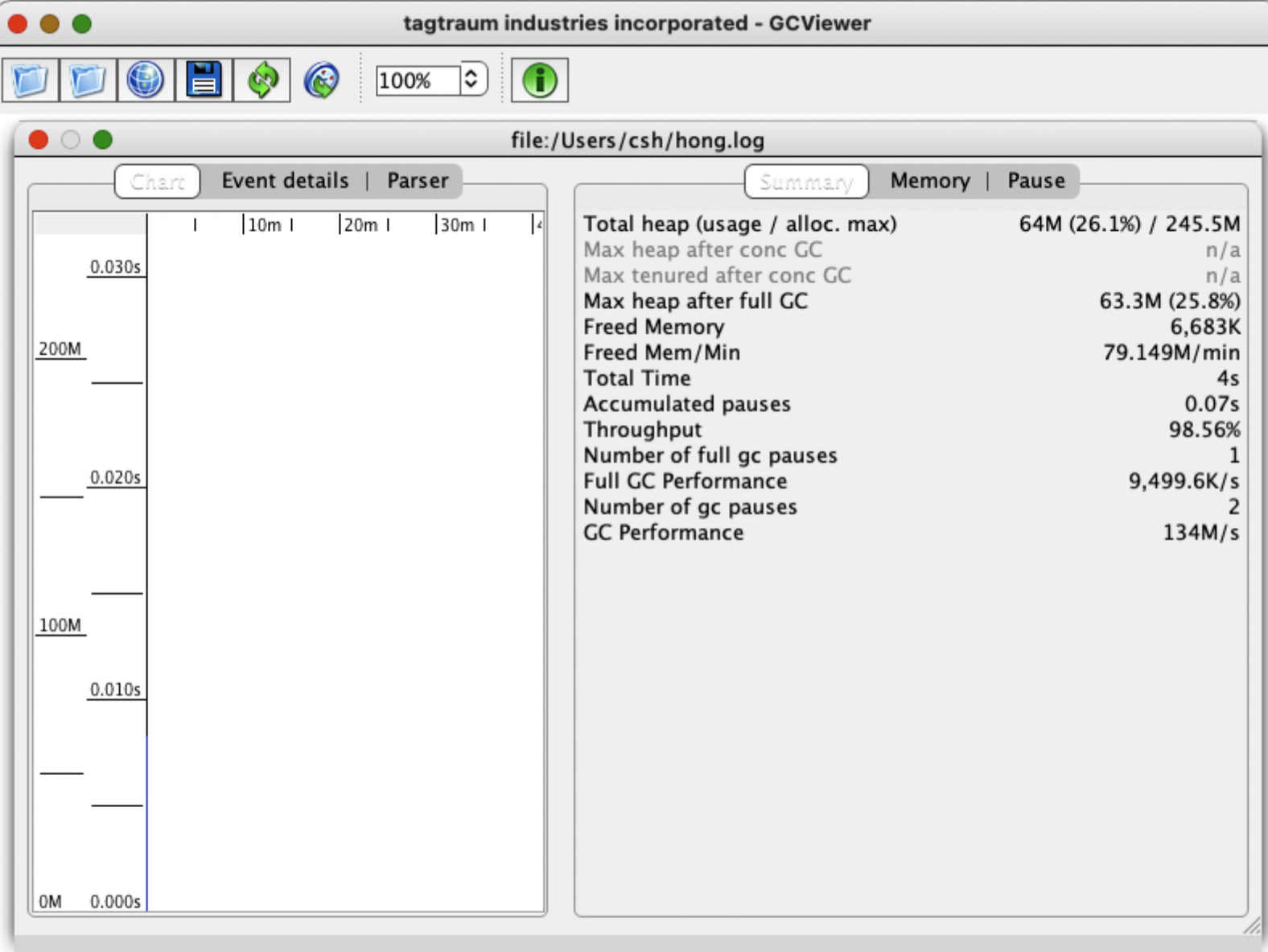Click the '30m' time ruler mark
Screen dimensions: 1268x952
pos(457,225)
